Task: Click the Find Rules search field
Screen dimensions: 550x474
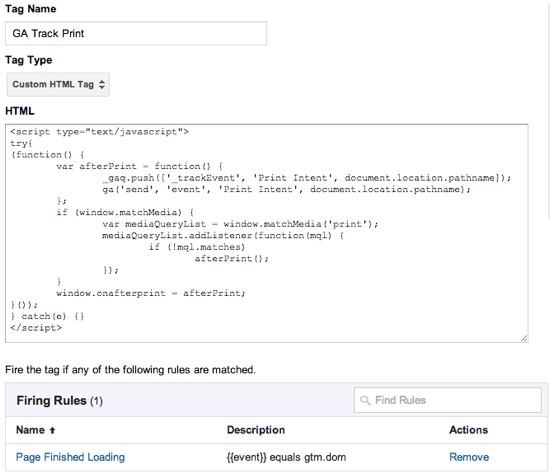Action: (448, 400)
